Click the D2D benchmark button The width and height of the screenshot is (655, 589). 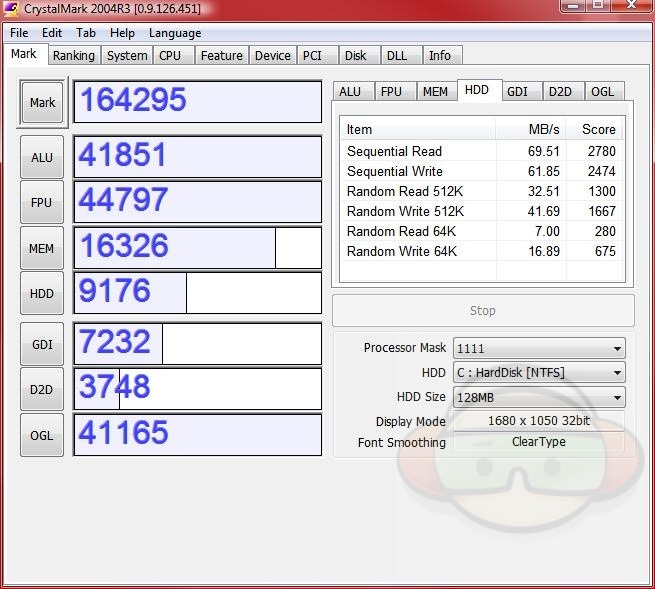(x=42, y=389)
